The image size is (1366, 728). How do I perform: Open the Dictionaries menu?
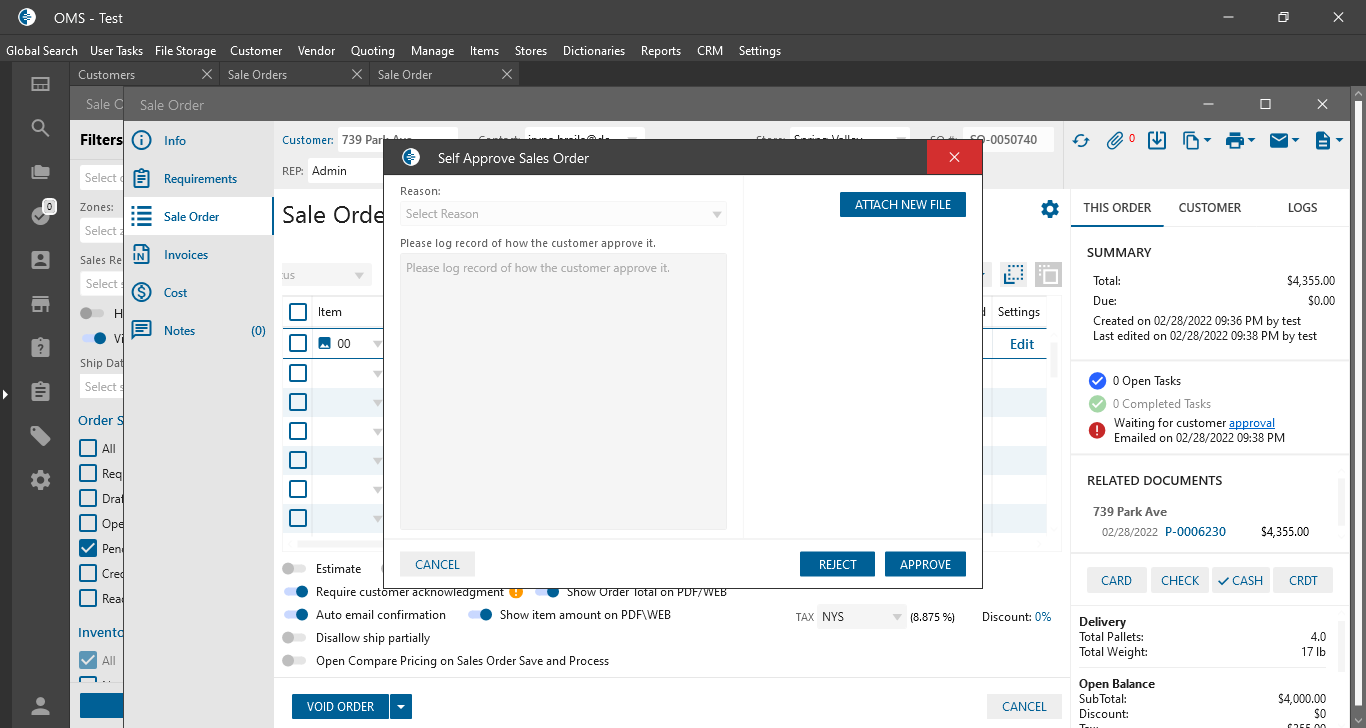coord(594,51)
